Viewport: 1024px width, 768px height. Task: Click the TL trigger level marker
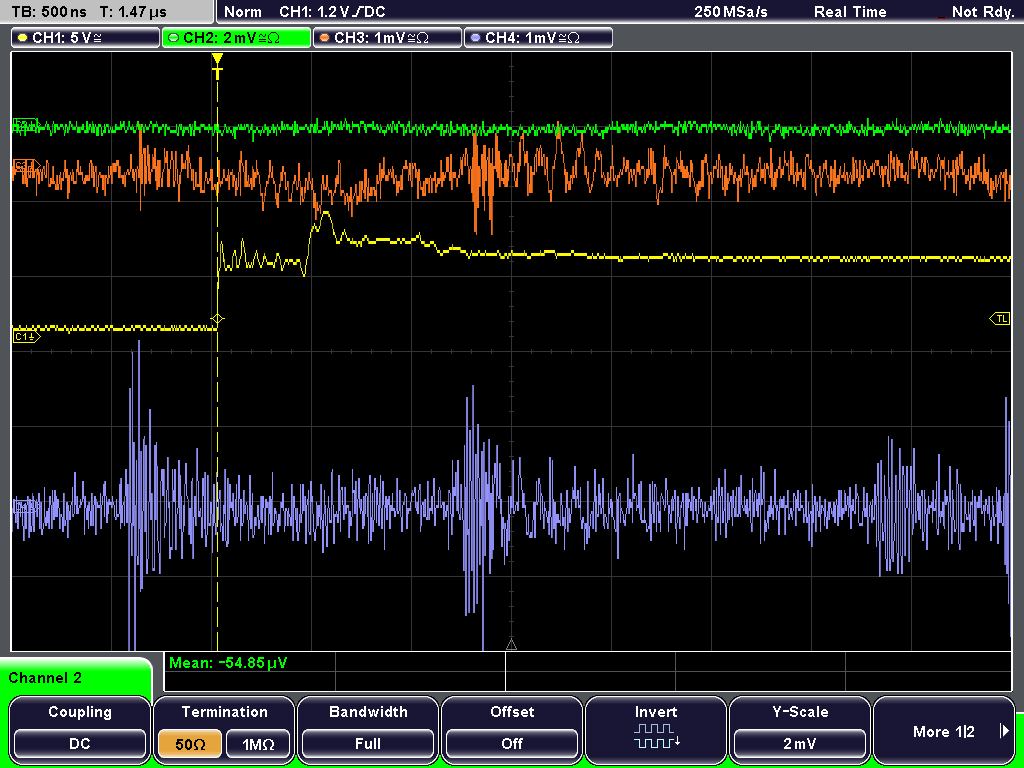(1000, 319)
